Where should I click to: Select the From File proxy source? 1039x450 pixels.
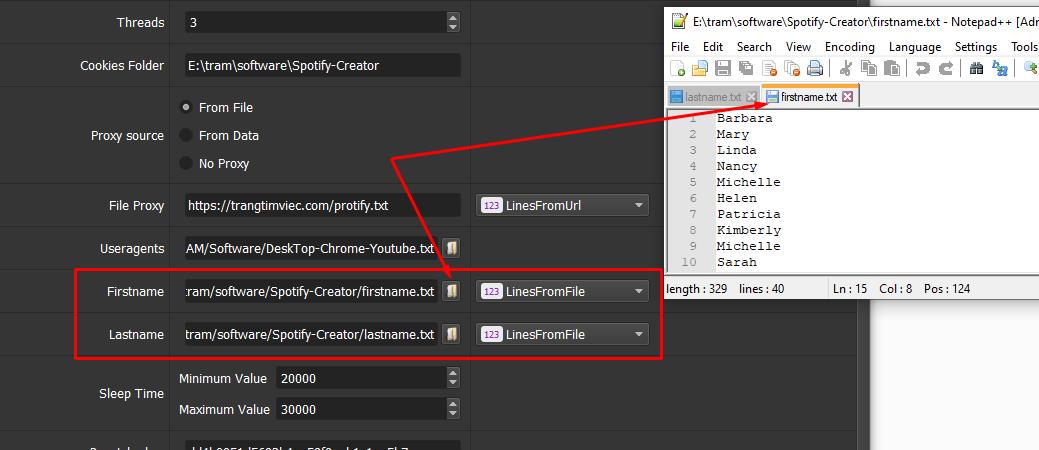tap(186, 107)
